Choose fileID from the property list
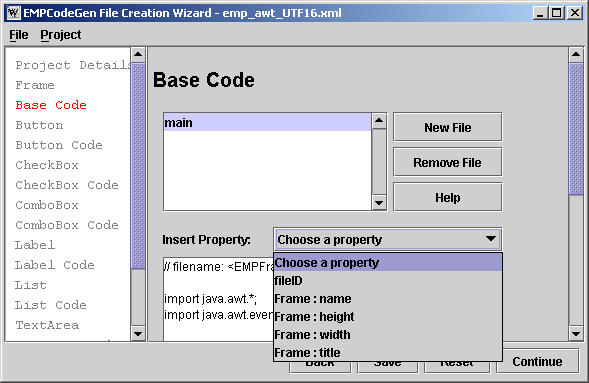Image resolution: width=589 pixels, height=383 pixels. 388,280
